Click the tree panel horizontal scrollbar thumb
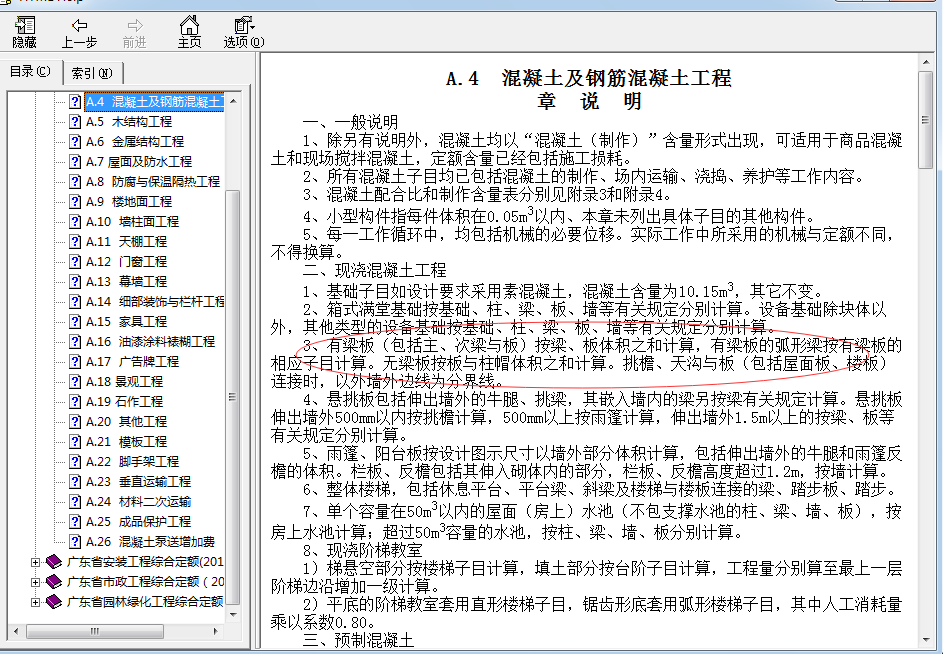This screenshot has width=943, height=654. [x=94, y=631]
